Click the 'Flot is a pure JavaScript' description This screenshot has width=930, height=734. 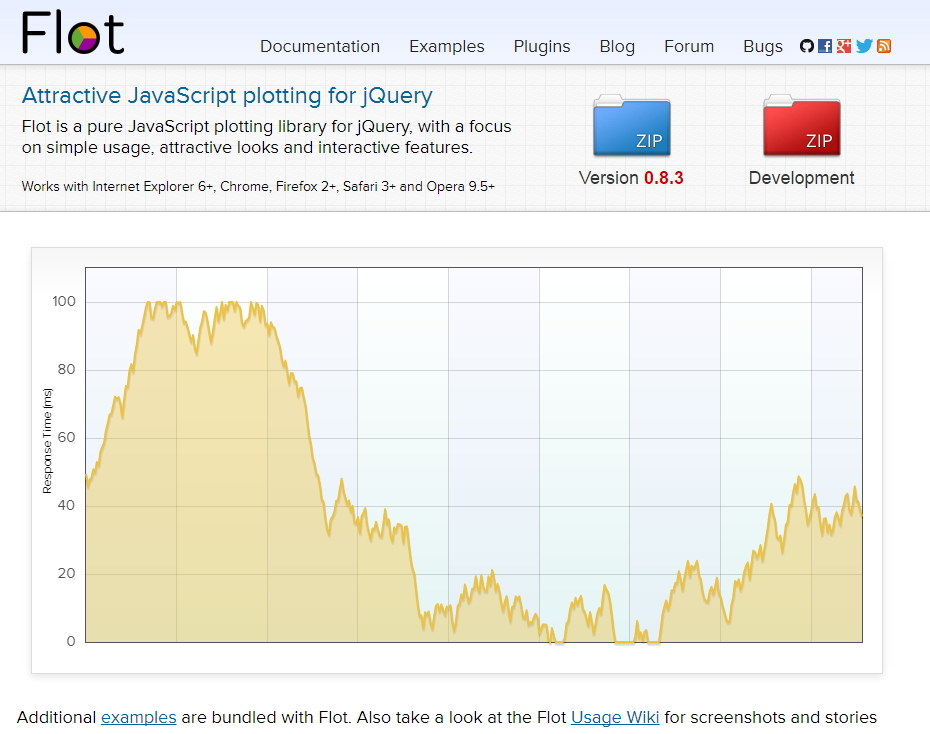pos(266,137)
